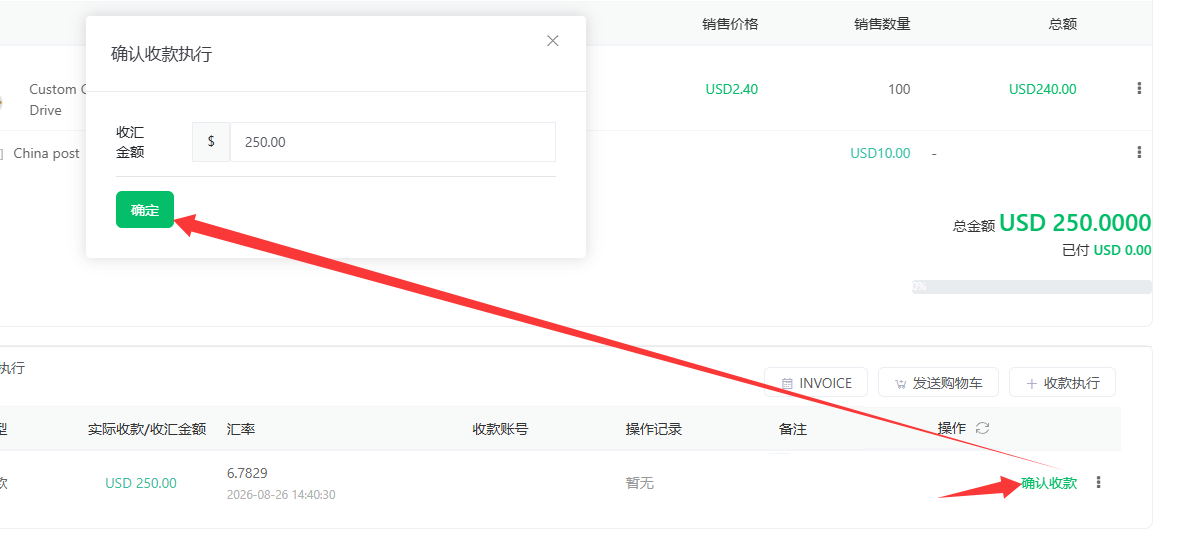Screen dimensions: 1179x549
Task: Open the more options menu beside 确认收款
Action: [x=1099, y=483]
